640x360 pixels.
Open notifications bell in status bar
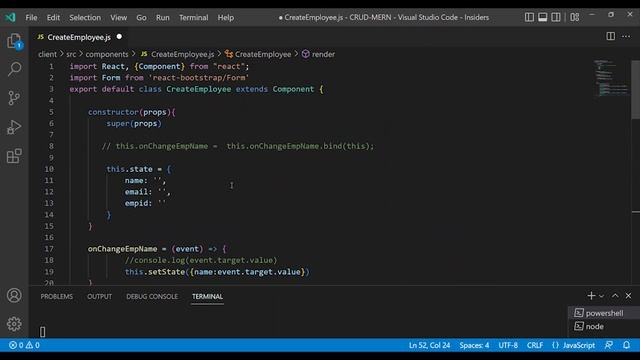coord(627,345)
